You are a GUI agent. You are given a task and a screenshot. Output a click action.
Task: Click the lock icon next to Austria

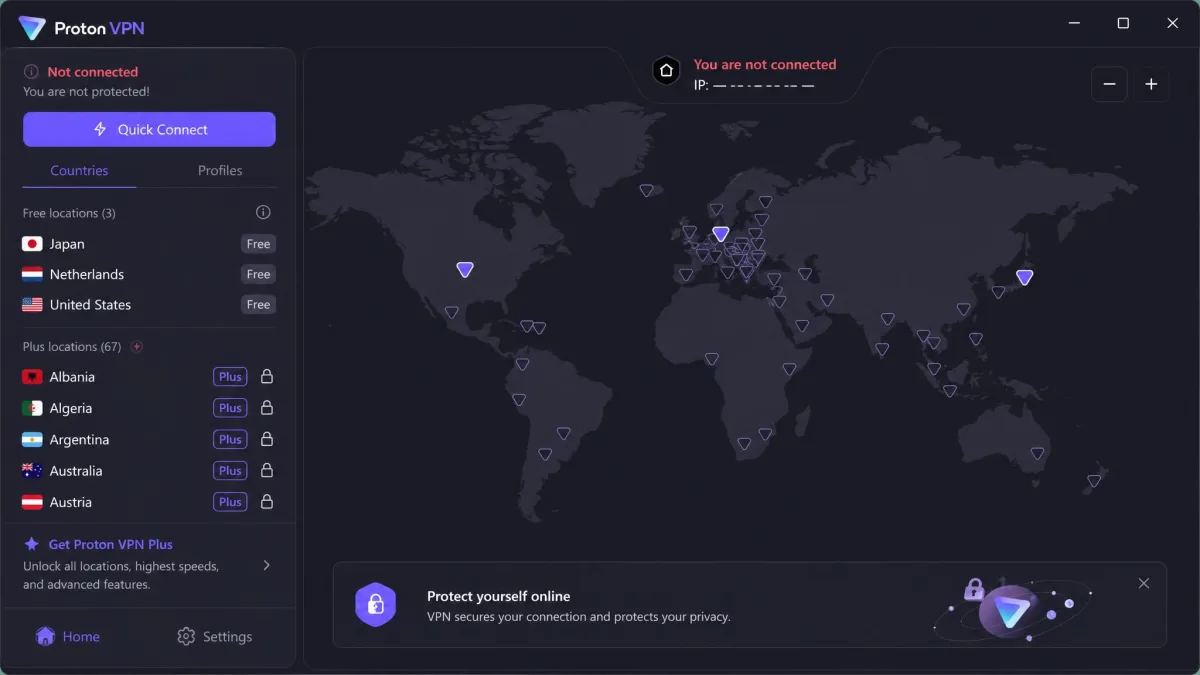coord(267,502)
